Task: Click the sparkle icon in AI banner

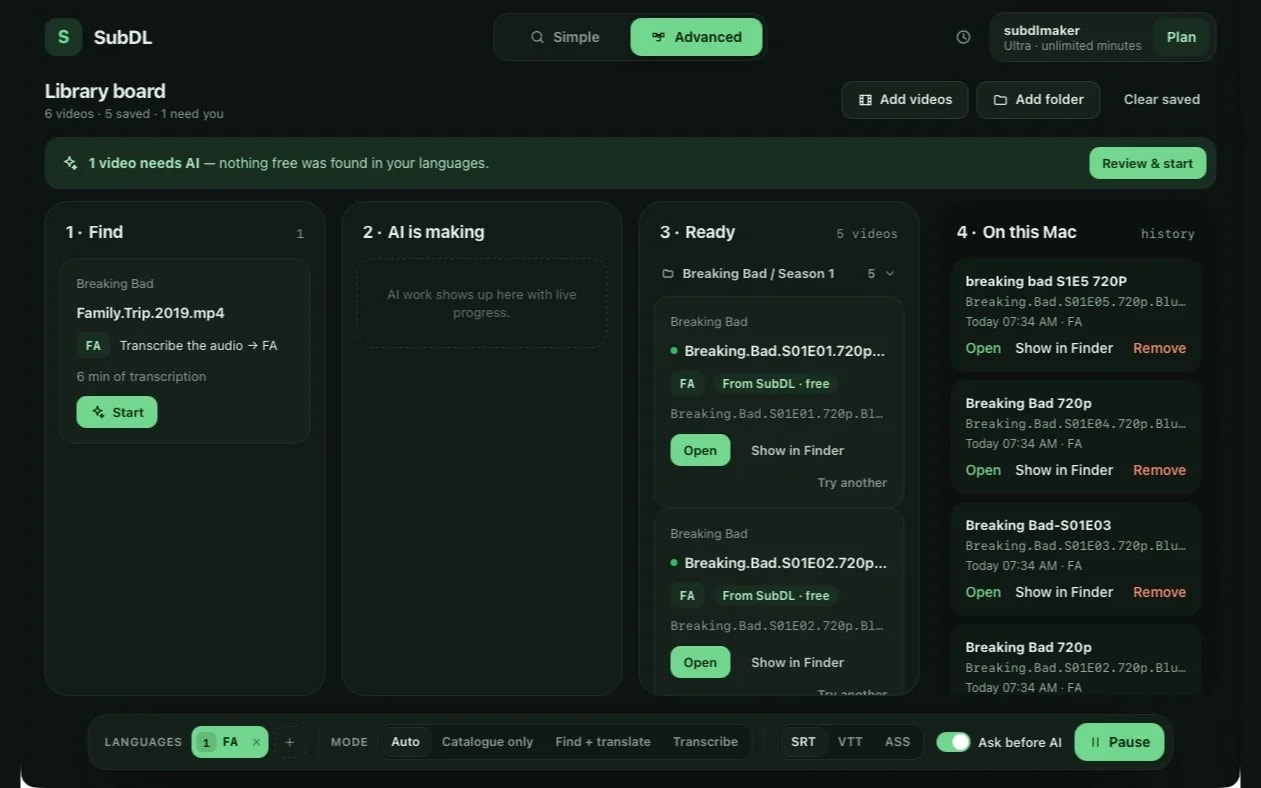Action: coord(70,163)
